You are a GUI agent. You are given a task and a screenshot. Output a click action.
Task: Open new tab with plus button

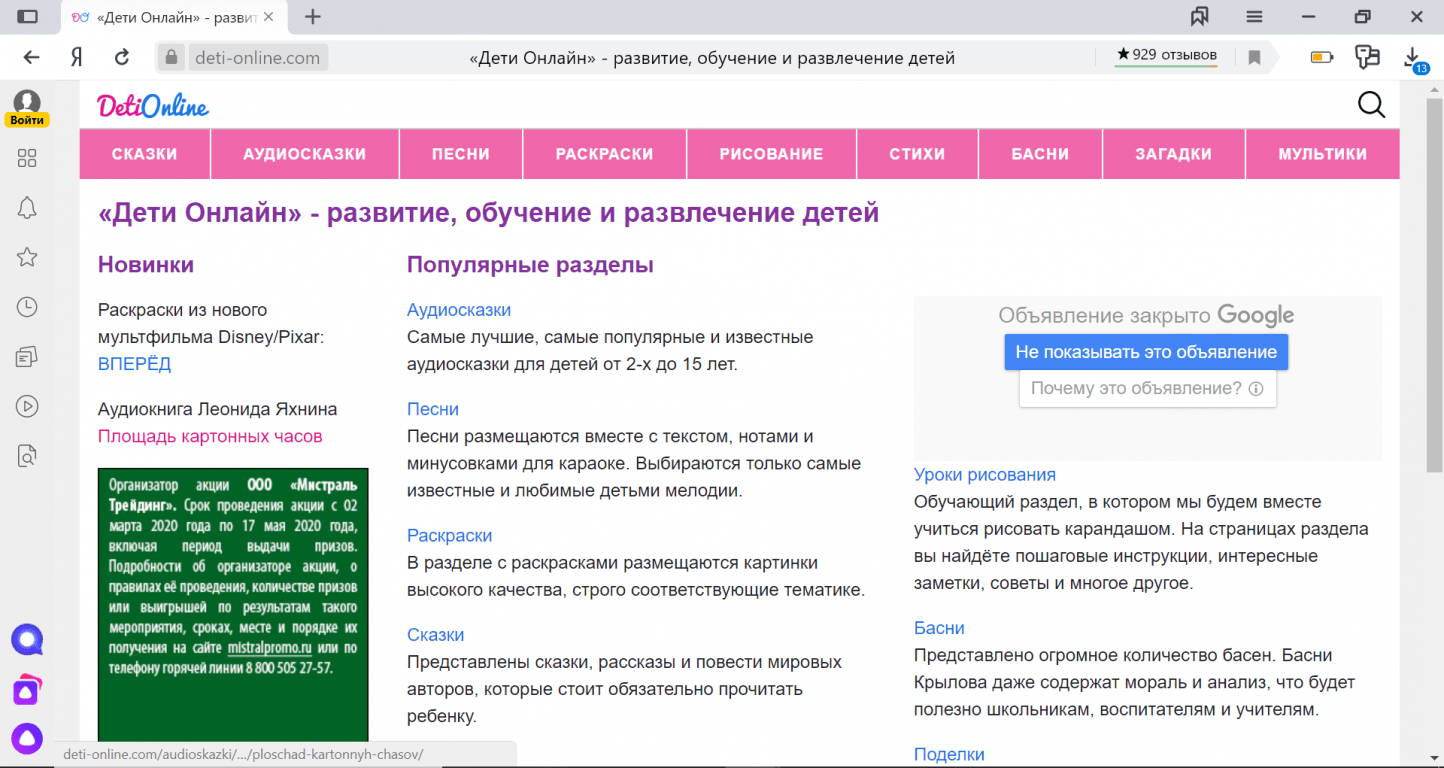[313, 16]
